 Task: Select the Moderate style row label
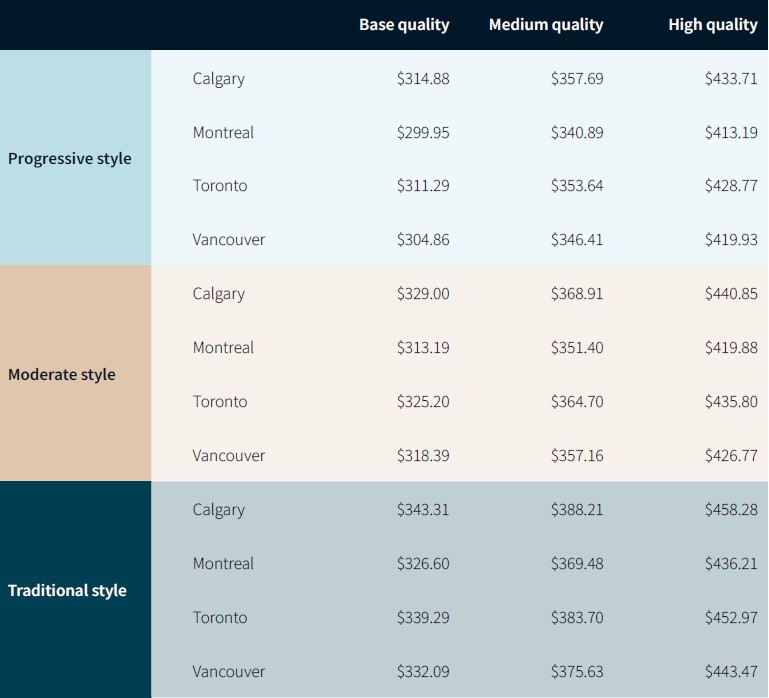point(62,375)
